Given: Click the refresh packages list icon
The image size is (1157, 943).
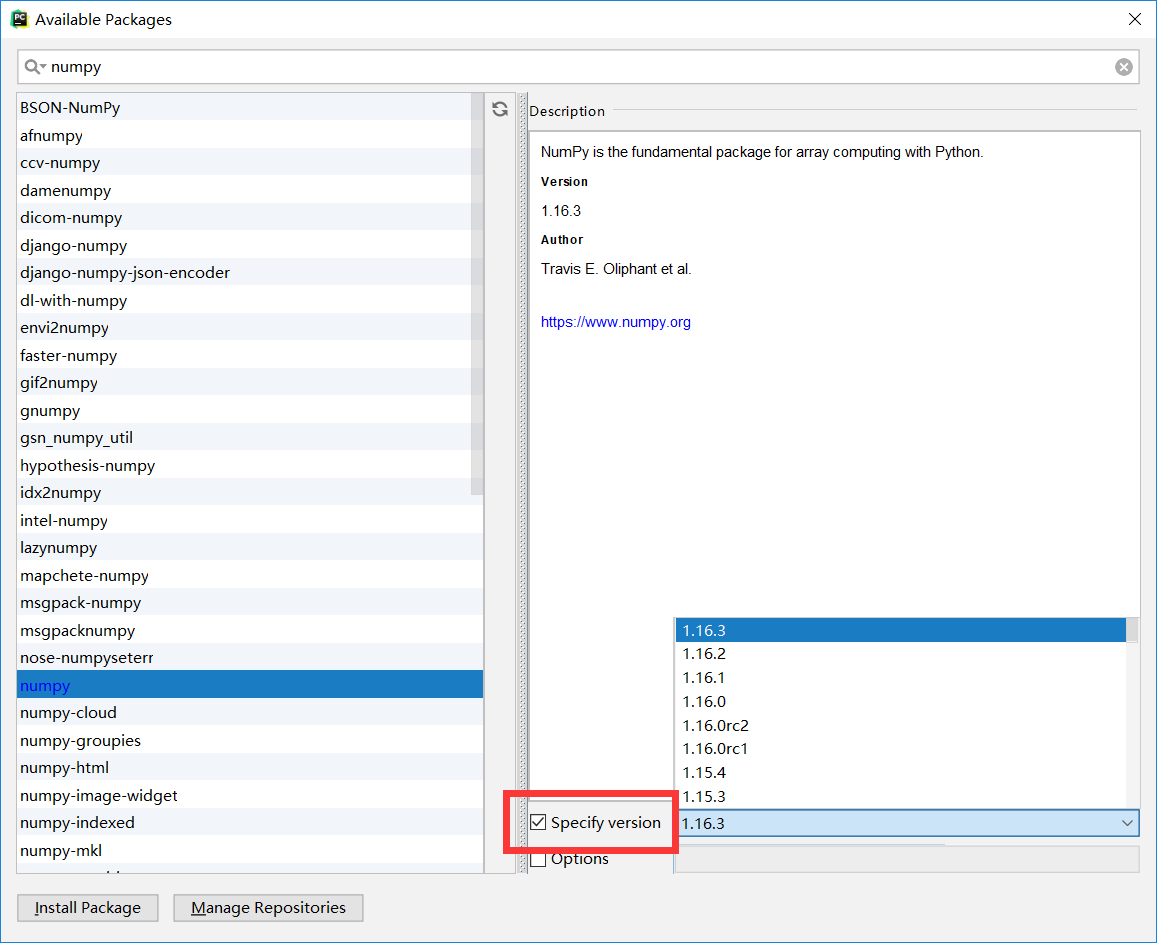Looking at the screenshot, I should tap(500, 109).
